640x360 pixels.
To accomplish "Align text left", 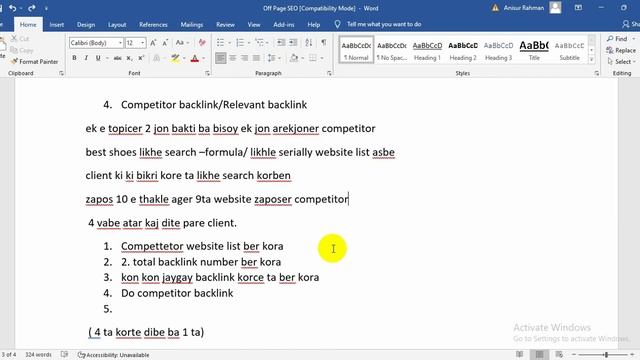I will pyautogui.click(x=220, y=58).
